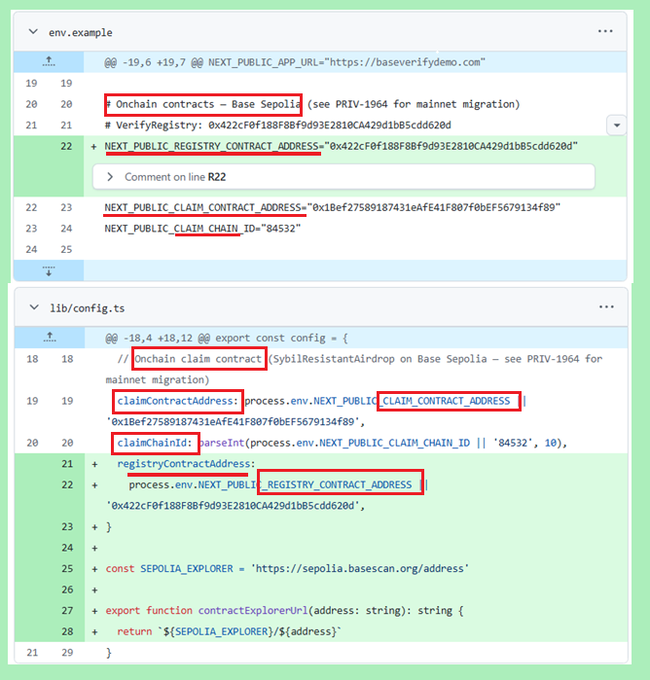Click the '# Onchain contracts – Base Sepolia' comment
Screen dimensions: 650x680
203,105
